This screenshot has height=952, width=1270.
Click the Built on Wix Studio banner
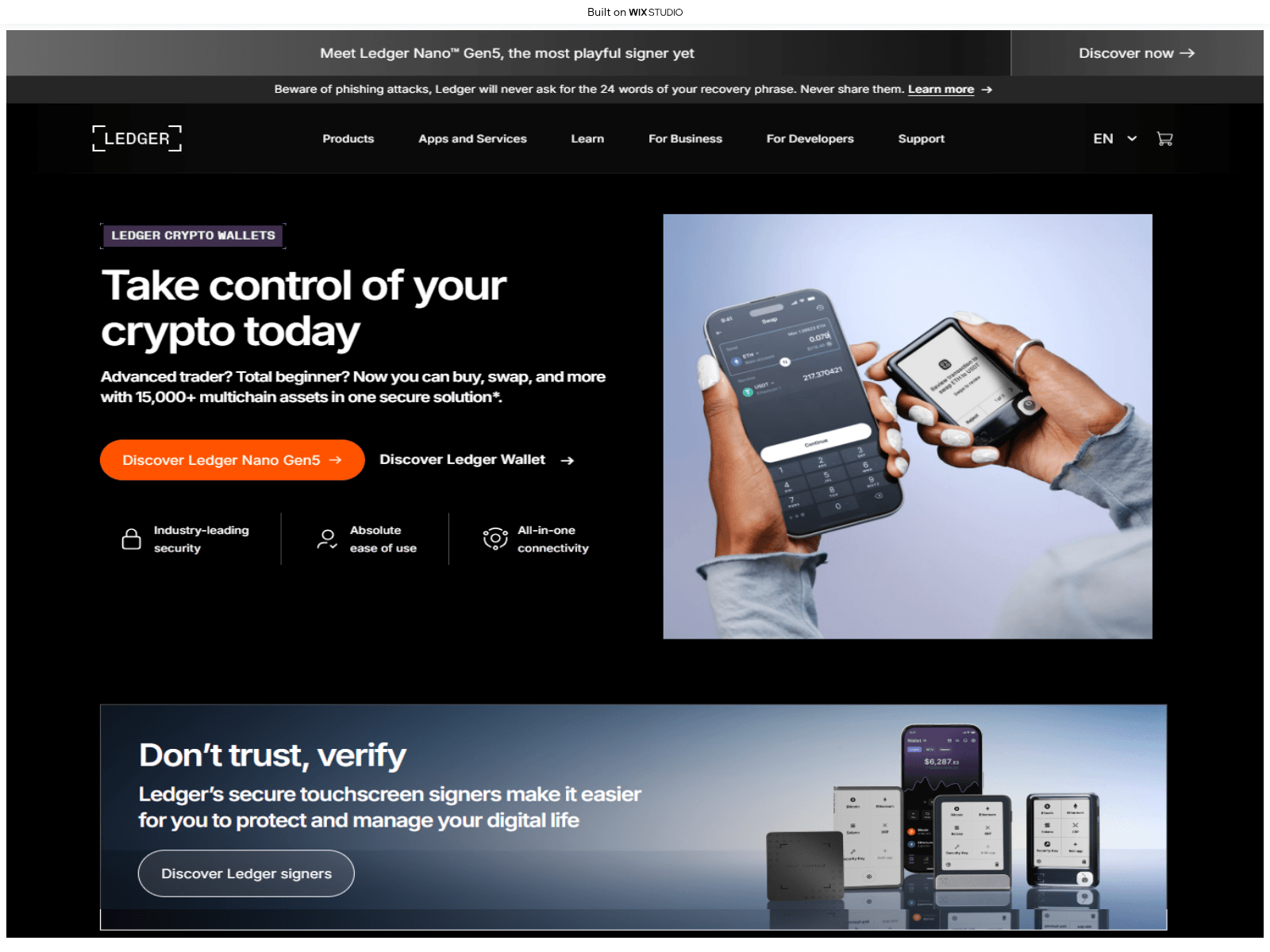tap(635, 12)
